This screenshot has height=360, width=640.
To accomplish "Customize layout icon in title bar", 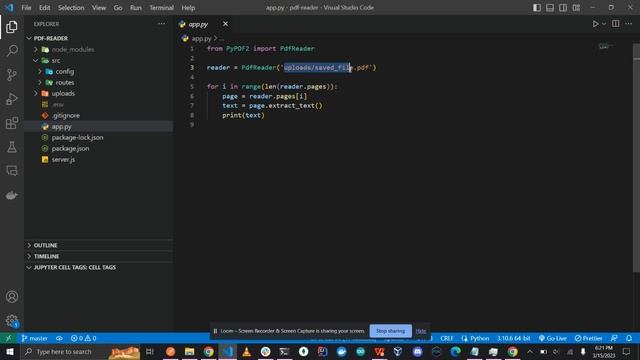I will [x=576, y=8].
